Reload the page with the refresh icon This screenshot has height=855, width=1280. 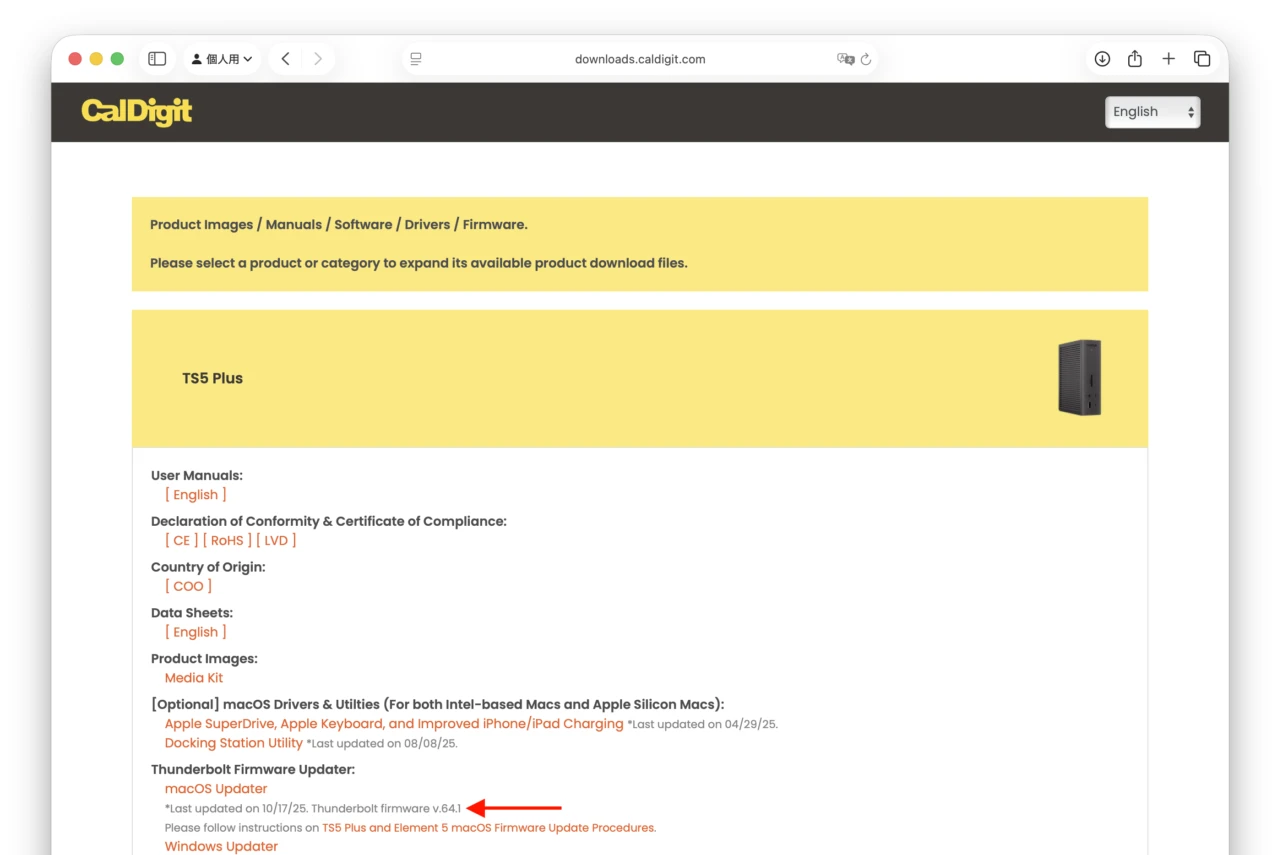[x=866, y=59]
